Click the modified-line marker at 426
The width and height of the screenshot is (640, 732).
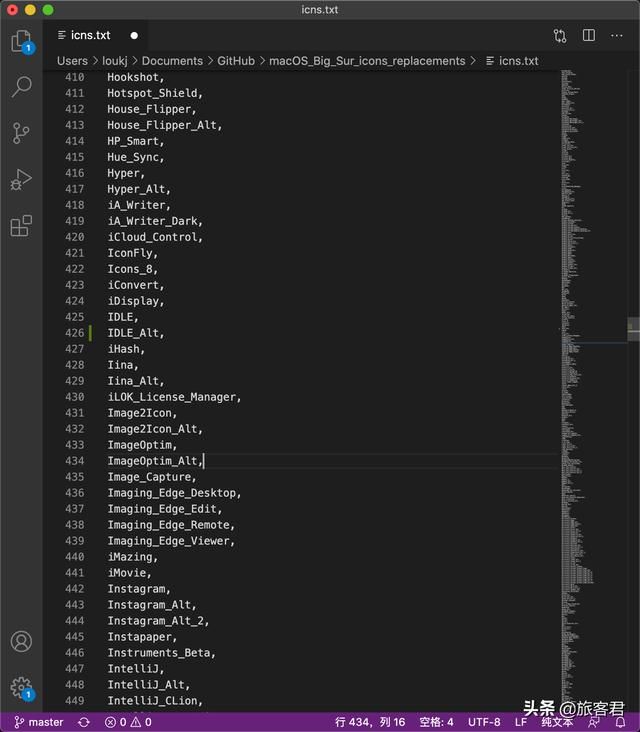[x=90, y=333]
